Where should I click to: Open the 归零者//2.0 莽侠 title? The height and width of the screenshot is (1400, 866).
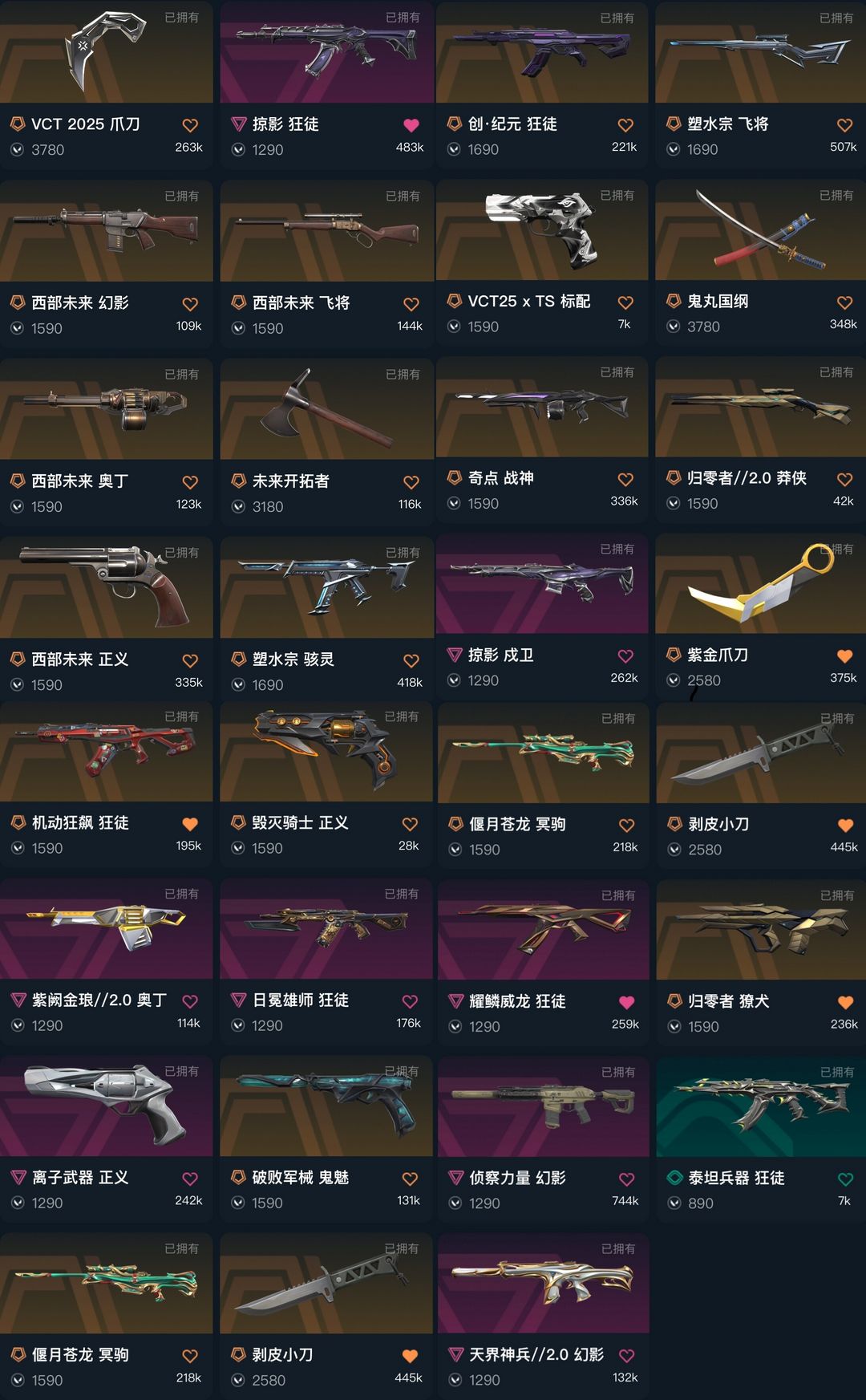(747, 478)
